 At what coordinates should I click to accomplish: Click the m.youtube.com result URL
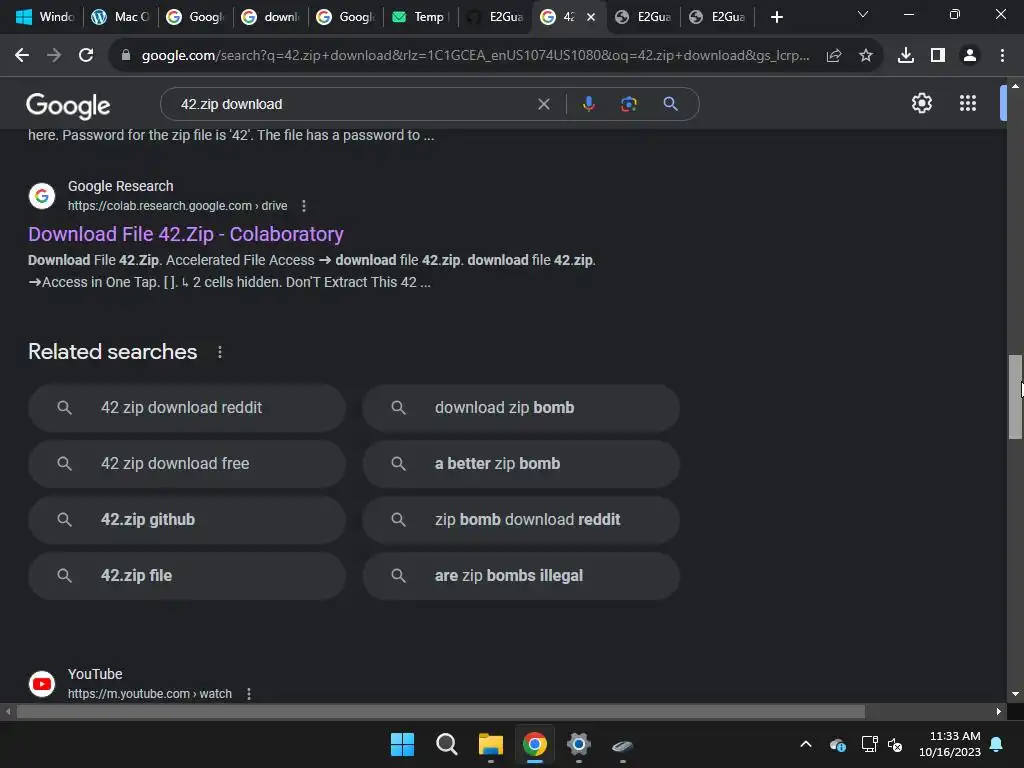coord(150,694)
